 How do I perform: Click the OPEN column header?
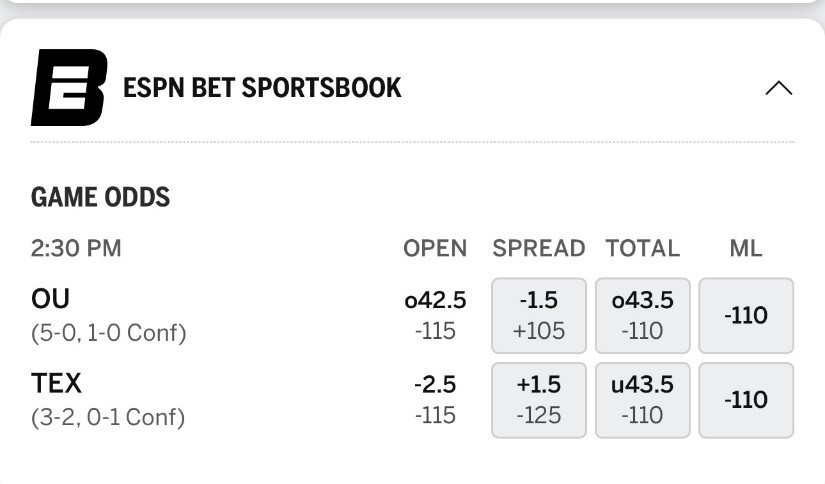(435, 249)
